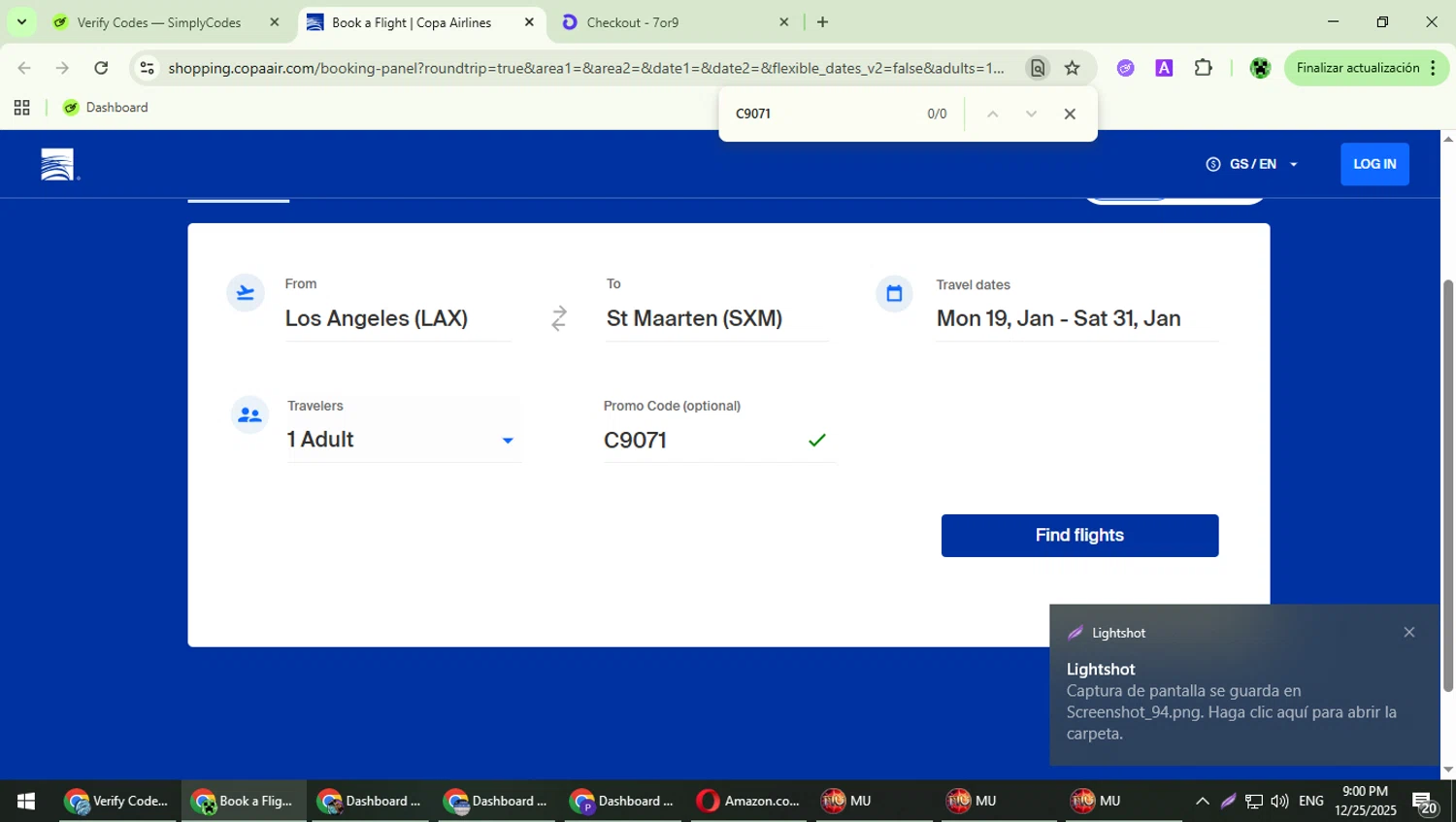Show hidden tray icons chevron

(1202, 801)
